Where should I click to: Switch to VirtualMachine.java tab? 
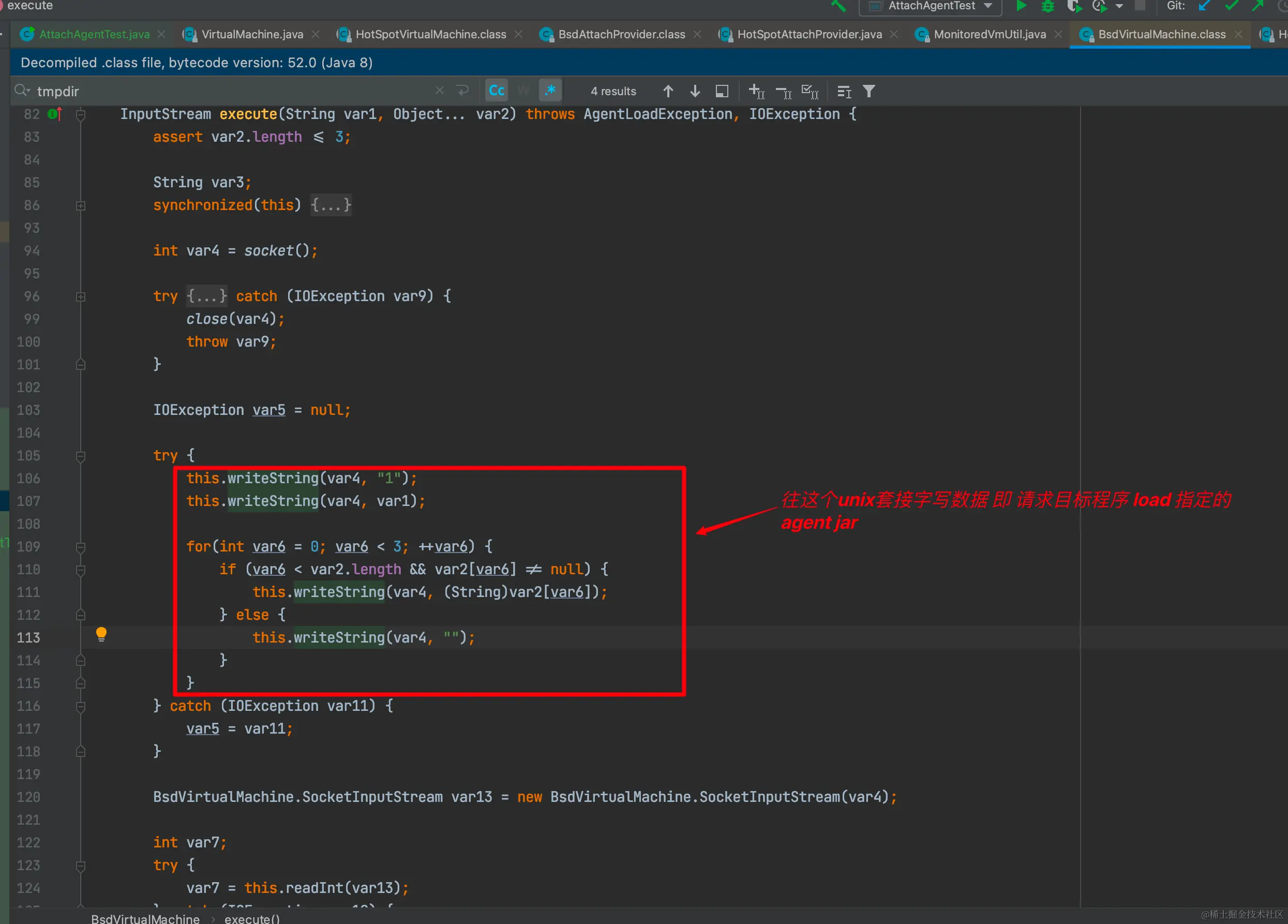252,35
